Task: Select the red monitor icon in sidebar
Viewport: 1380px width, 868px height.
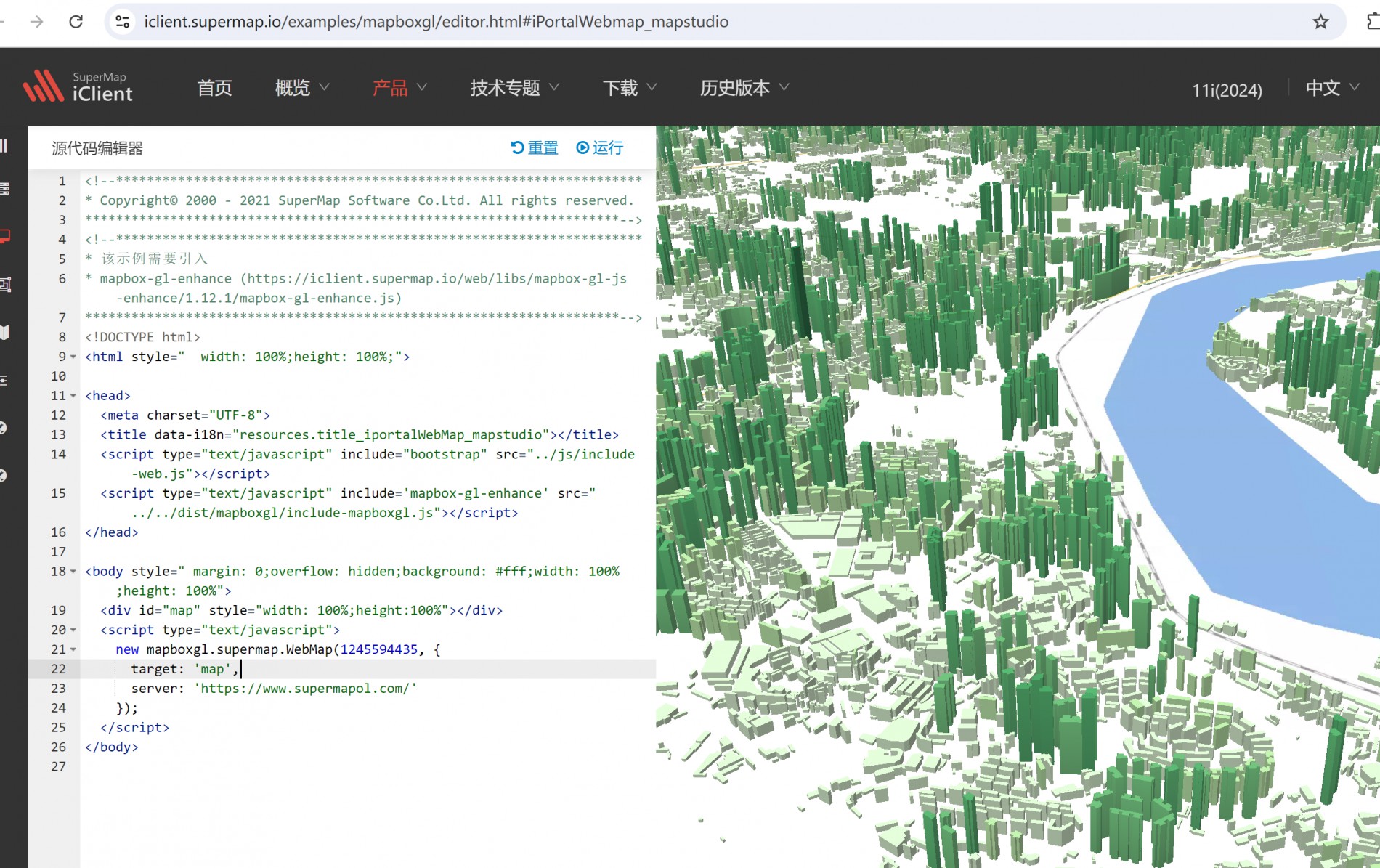Action: (5, 236)
